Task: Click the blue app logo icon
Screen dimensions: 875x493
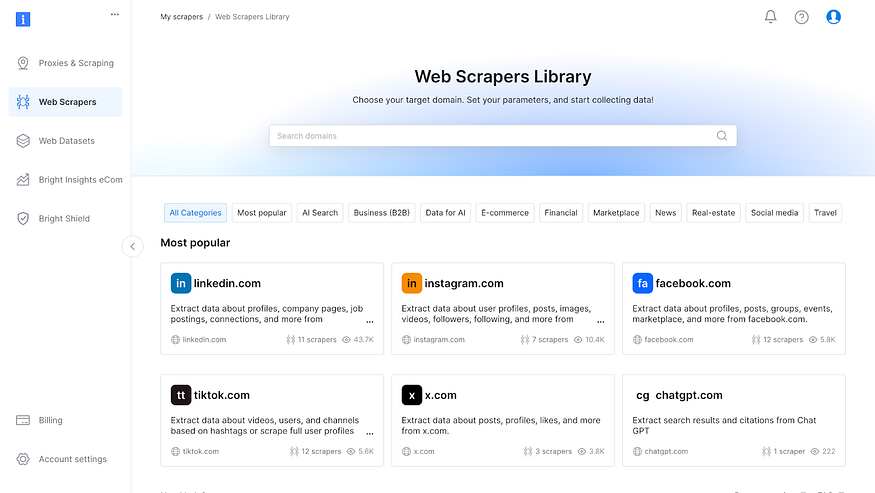Action: tap(23, 20)
